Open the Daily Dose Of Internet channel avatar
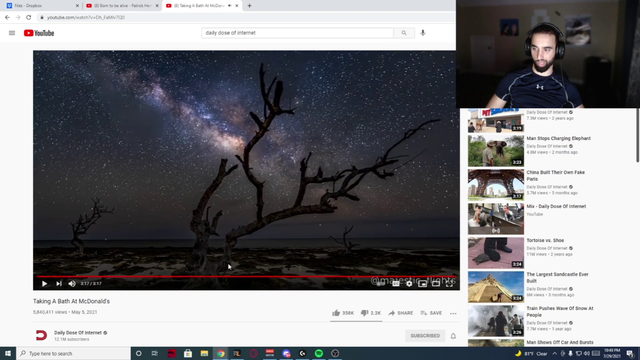The height and width of the screenshot is (360, 640). 41,336
